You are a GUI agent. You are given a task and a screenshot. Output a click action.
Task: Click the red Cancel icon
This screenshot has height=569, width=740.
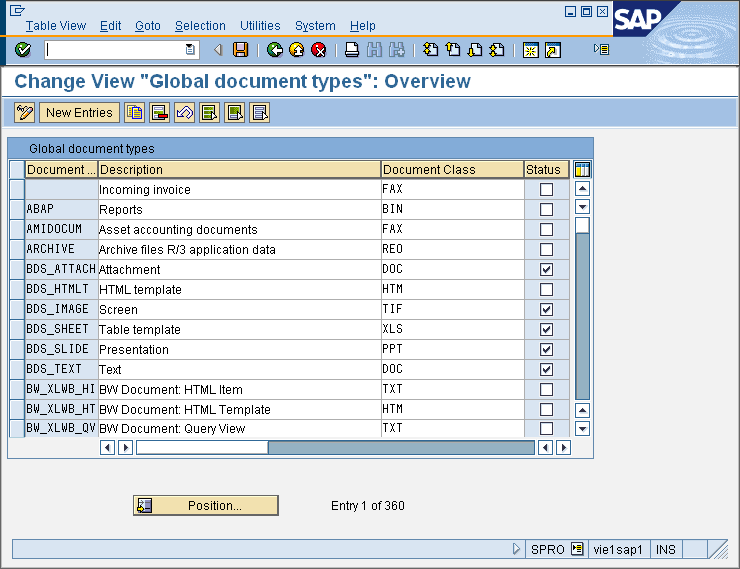click(319, 50)
